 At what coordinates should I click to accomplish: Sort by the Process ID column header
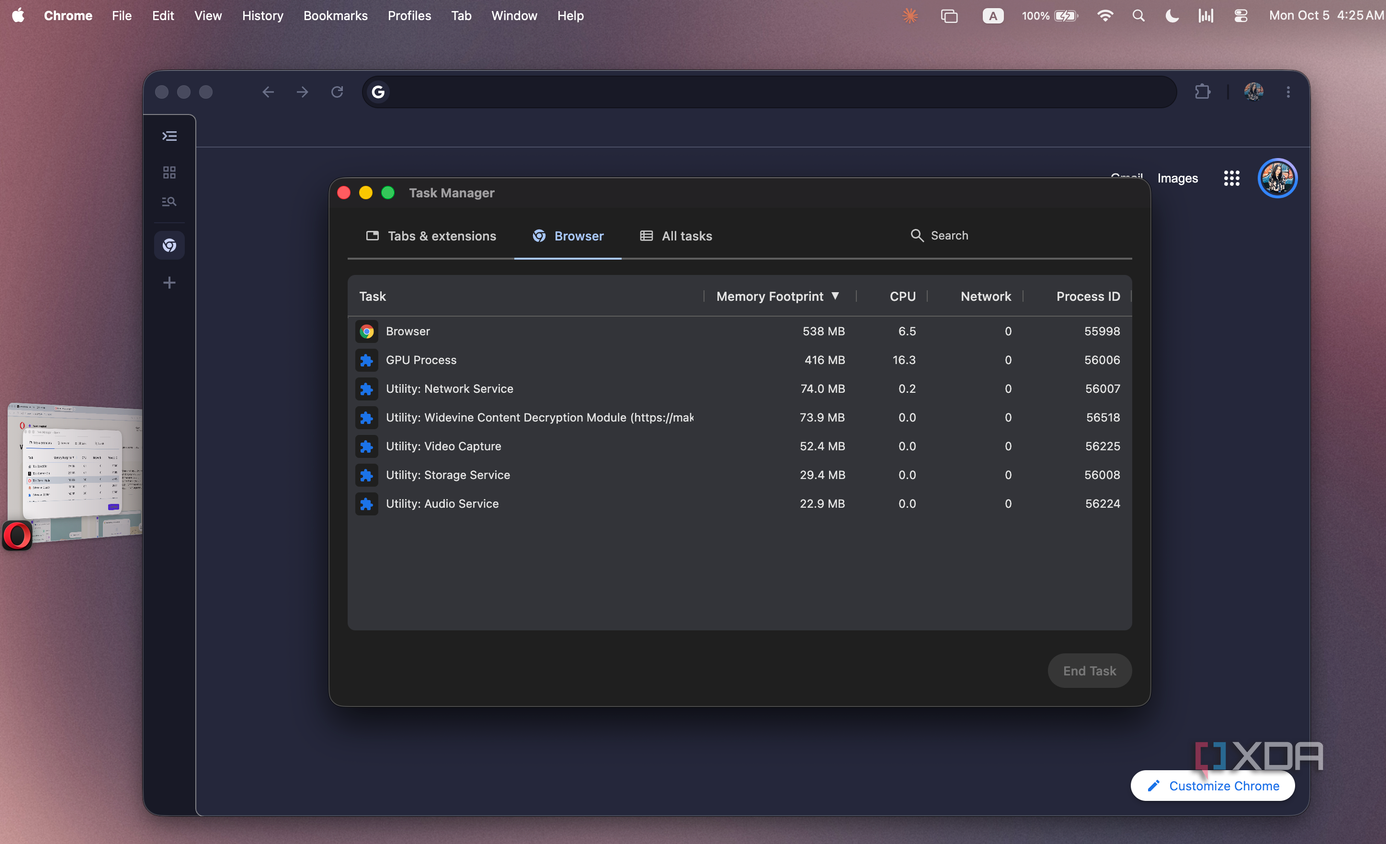pos(1088,296)
